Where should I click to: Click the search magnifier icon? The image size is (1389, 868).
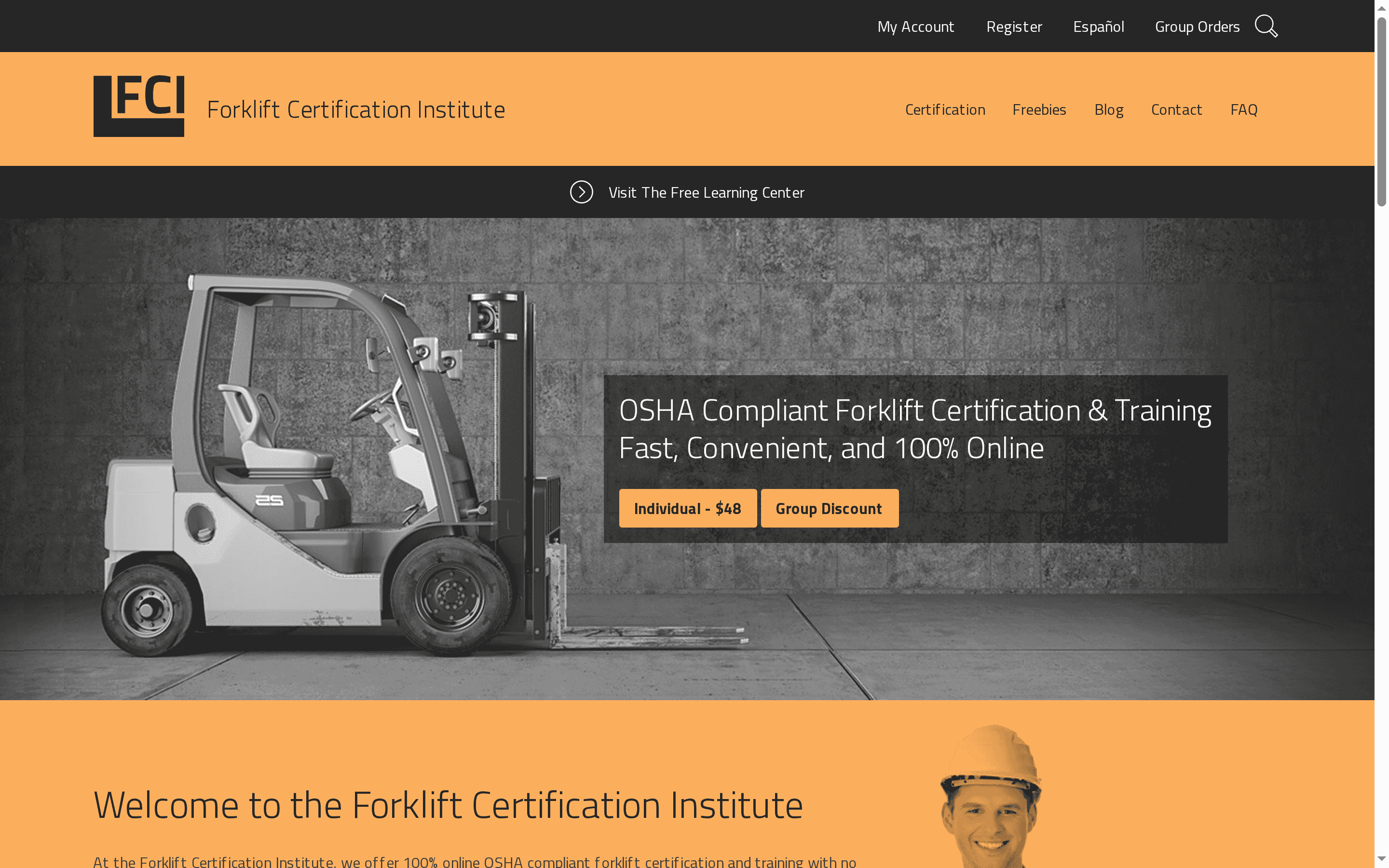pos(1266,27)
